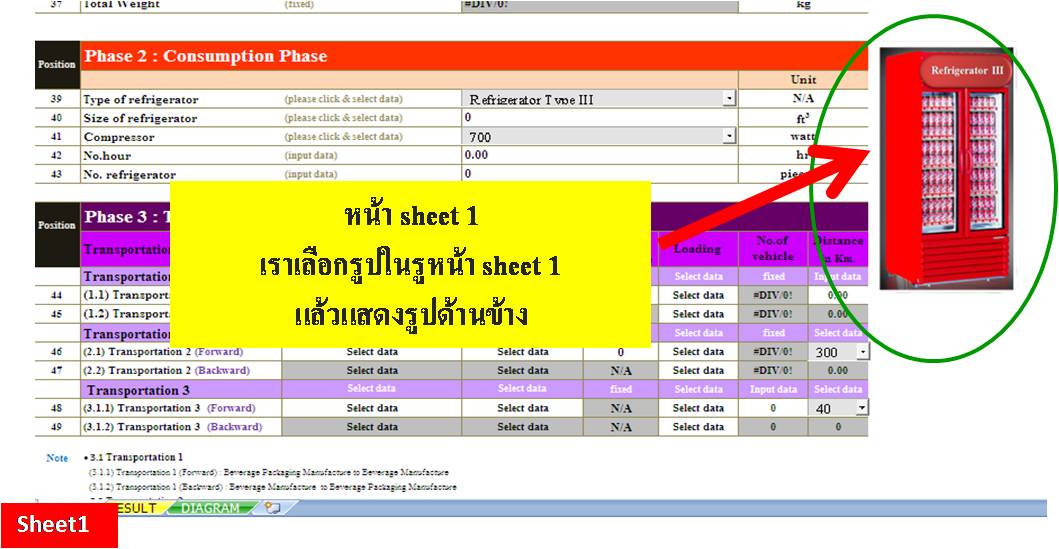Screen dimensions: 1059x549
Task: Click the No. refrigerator value cell
Action: (x=600, y=174)
